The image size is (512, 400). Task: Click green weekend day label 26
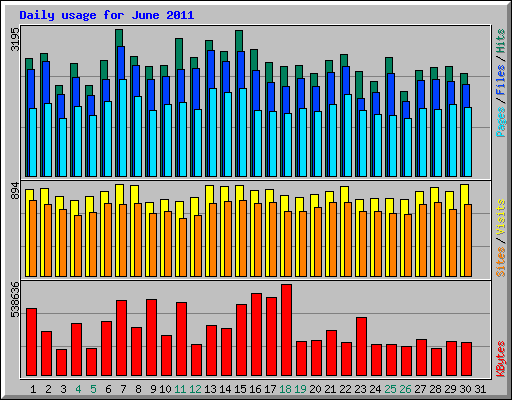click(405, 389)
